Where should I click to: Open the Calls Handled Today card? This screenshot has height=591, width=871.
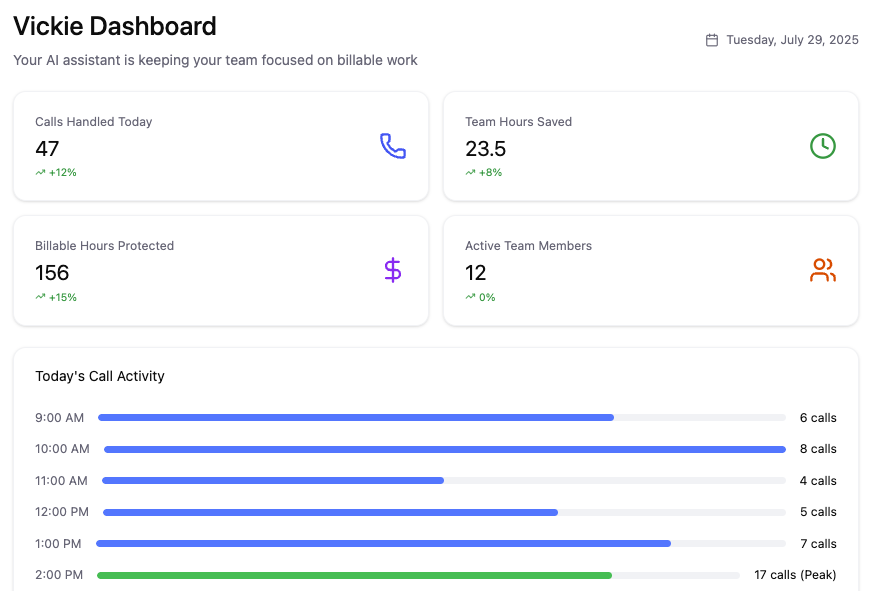click(220, 146)
